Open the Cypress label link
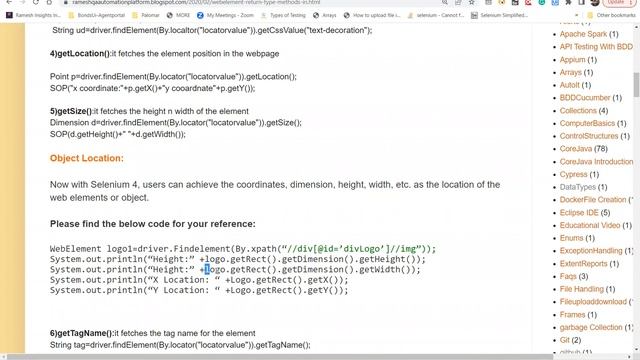The image size is (640, 360). pos(573,174)
